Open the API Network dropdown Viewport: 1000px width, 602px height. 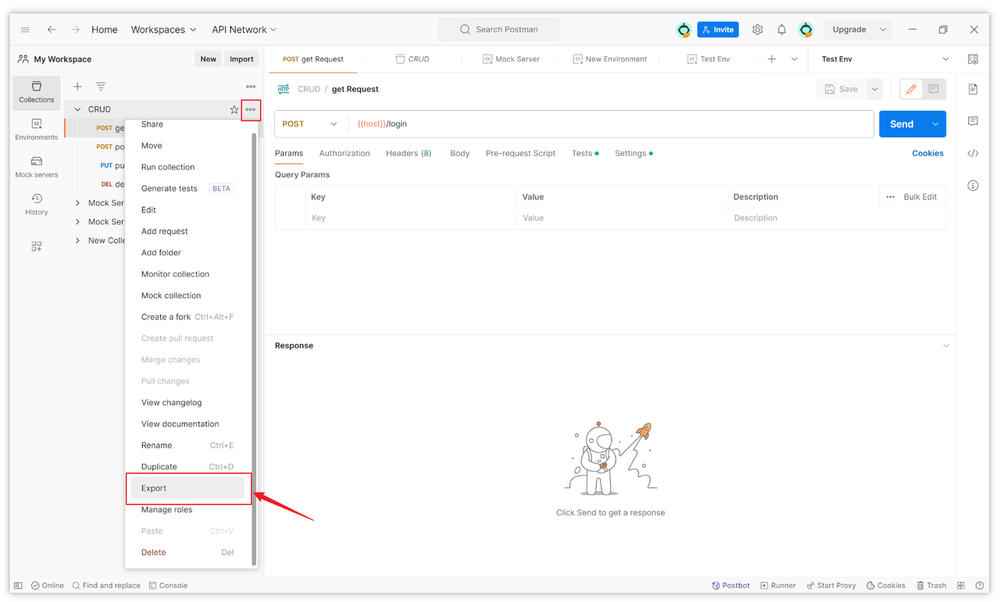click(x=244, y=29)
